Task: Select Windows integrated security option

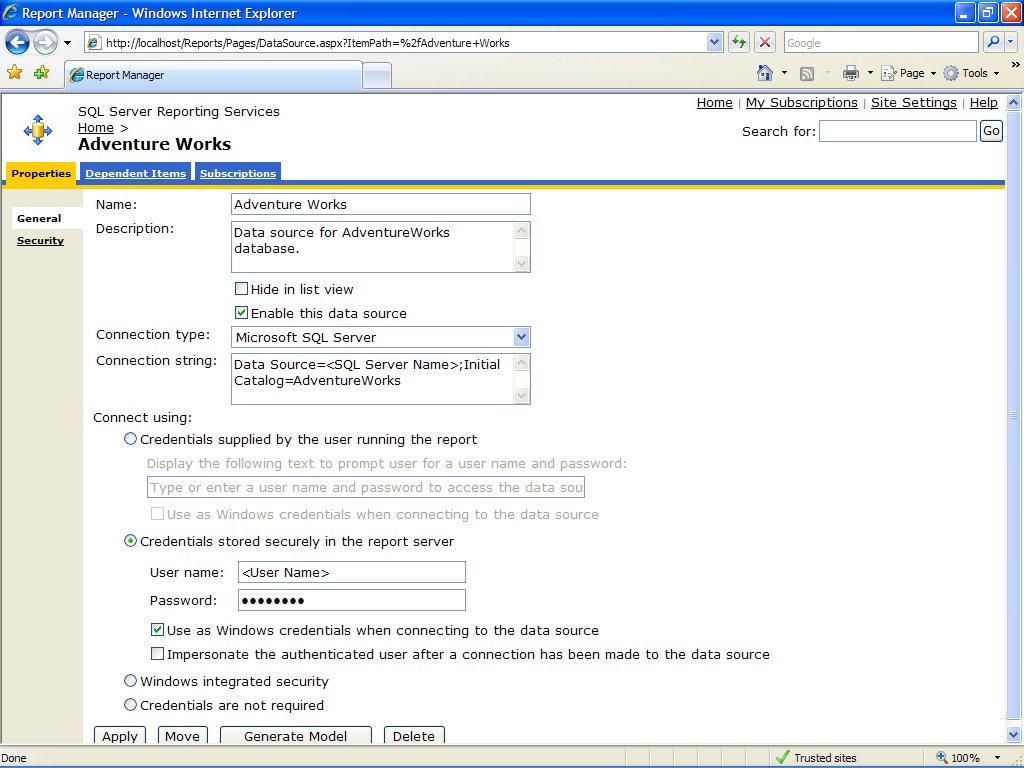Action: coord(130,681)
